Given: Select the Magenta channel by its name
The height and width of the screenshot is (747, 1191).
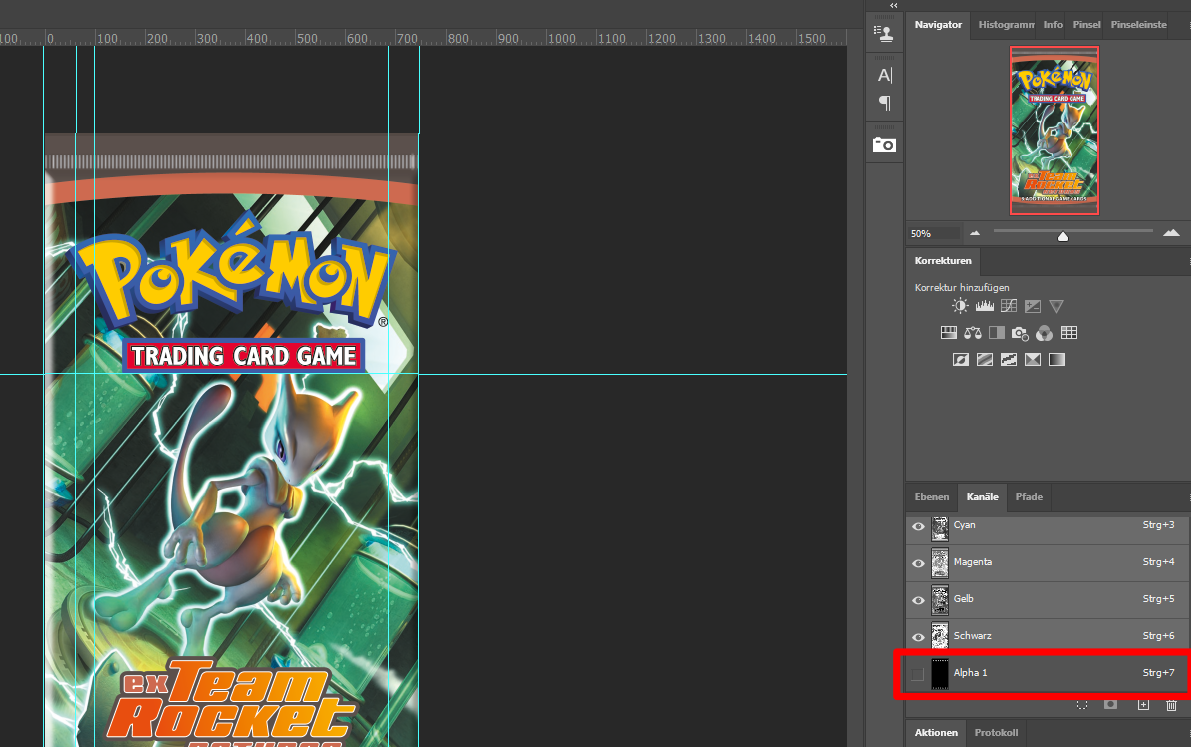Looking at the screenshot, I should pyautogui.click(x=973, y=562).
